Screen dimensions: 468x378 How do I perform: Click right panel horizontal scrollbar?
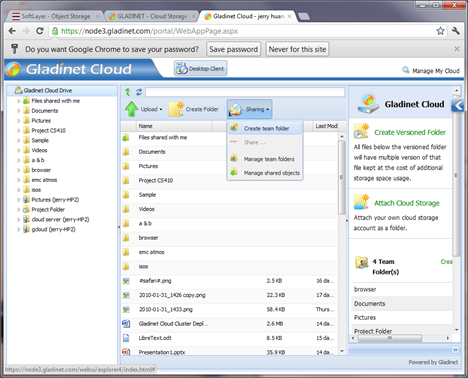point(390,338)
